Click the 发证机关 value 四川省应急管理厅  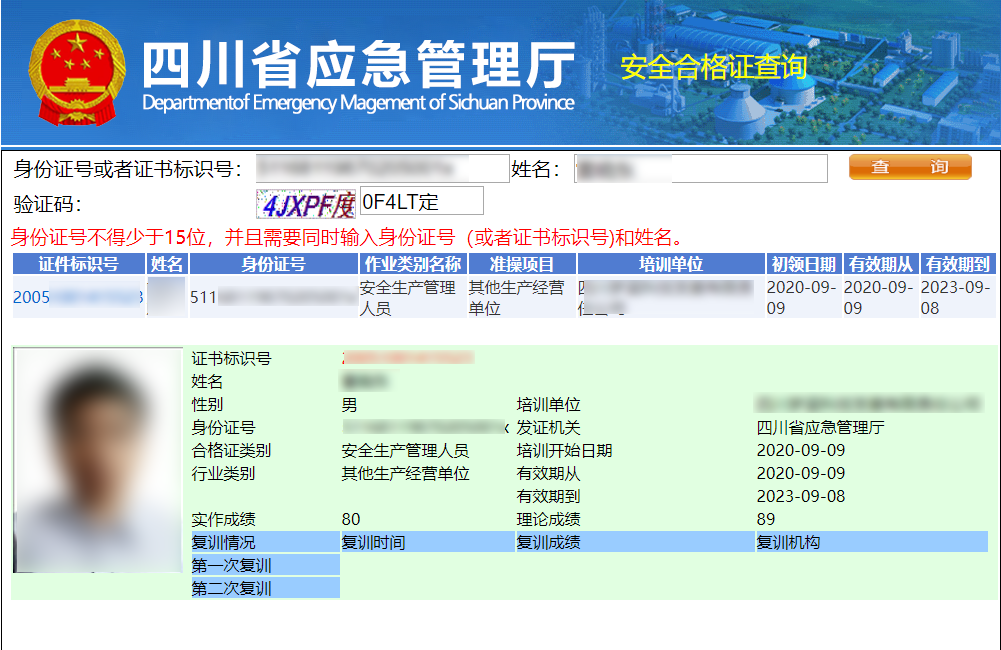[x=820, y=428]
